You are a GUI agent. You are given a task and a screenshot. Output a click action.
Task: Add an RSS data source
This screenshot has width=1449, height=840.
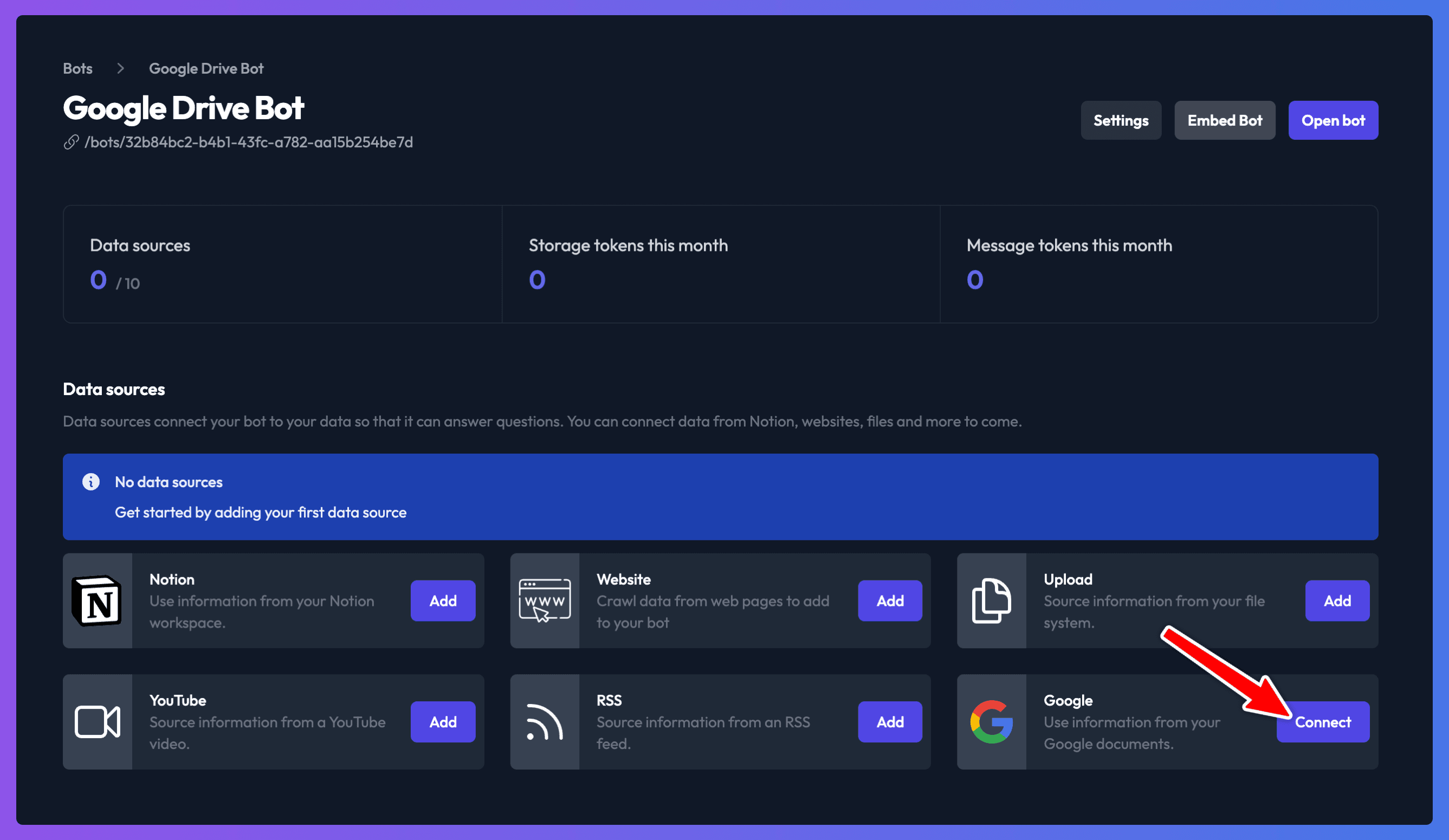pos(890,721)
